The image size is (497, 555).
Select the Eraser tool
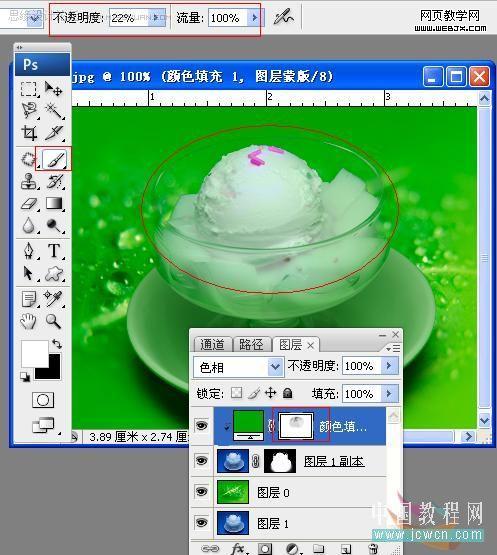(28, 204)
